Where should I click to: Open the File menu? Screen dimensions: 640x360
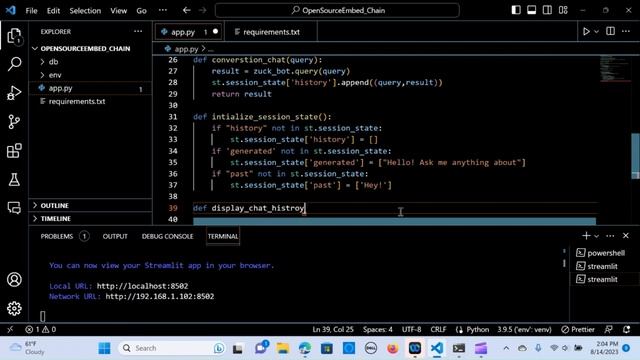pyautogui.click(x=31, y=11)
